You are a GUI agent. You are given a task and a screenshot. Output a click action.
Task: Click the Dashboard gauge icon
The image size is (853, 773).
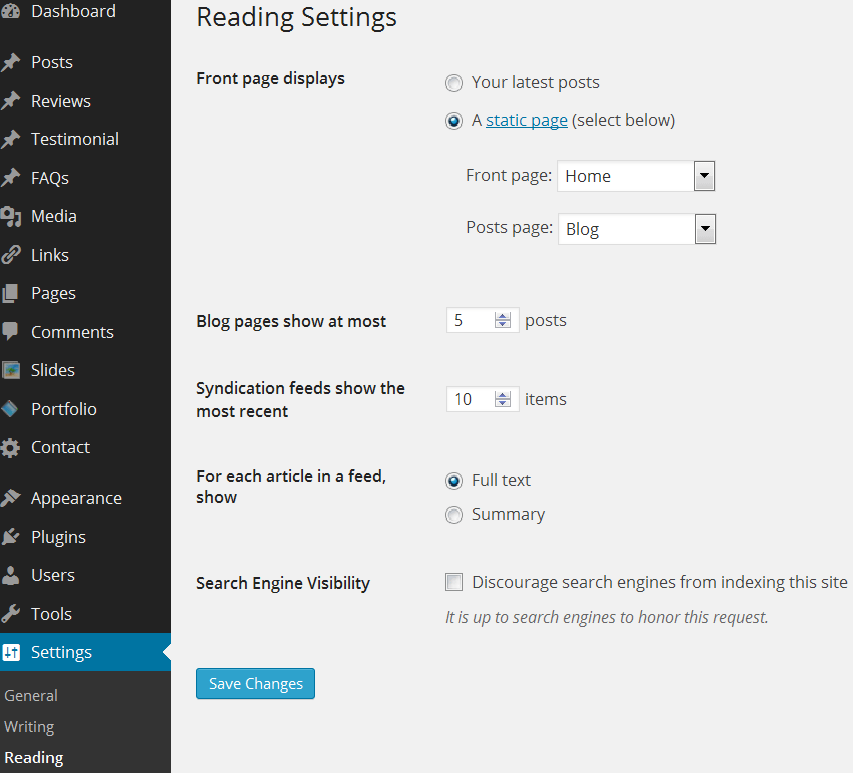(10, 12)
